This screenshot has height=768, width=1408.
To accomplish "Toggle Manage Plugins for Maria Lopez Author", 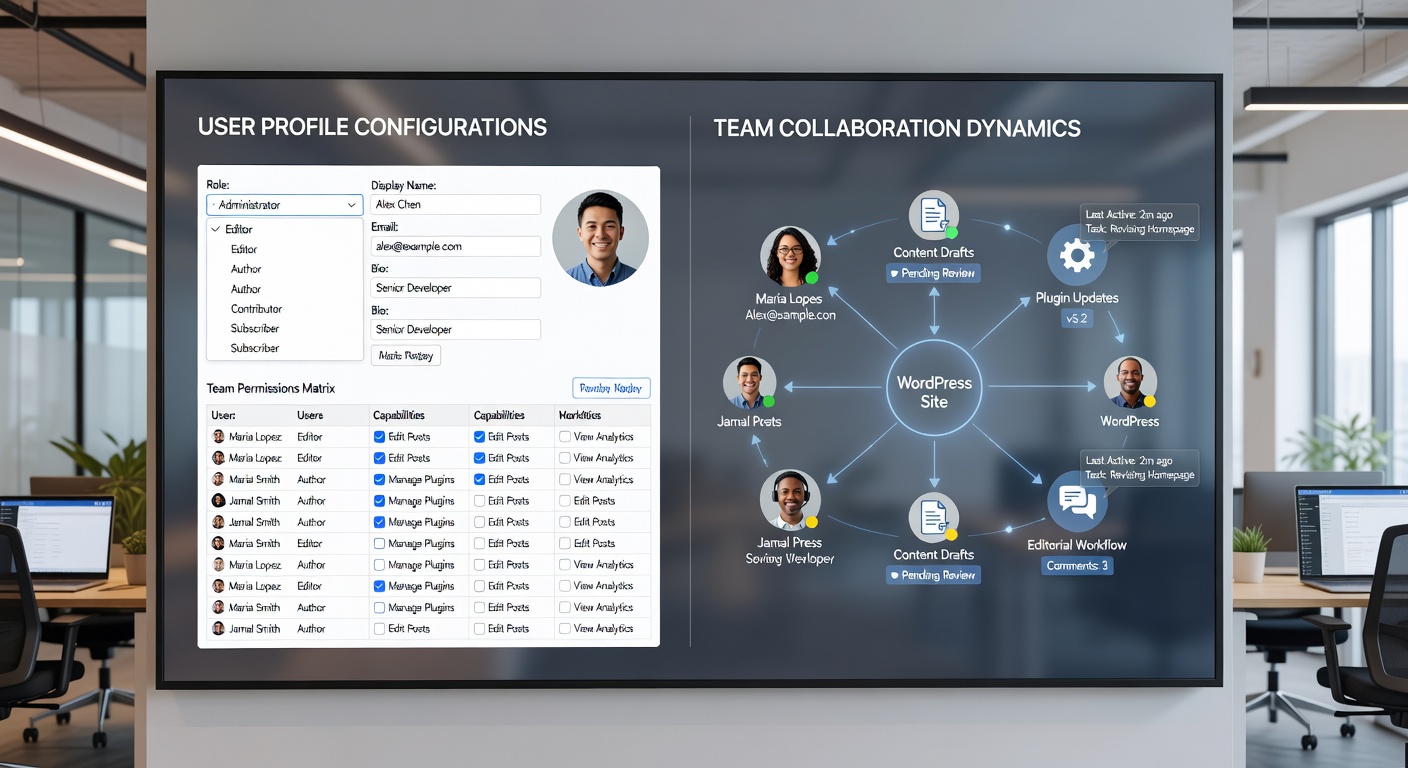I will [379, 565].
